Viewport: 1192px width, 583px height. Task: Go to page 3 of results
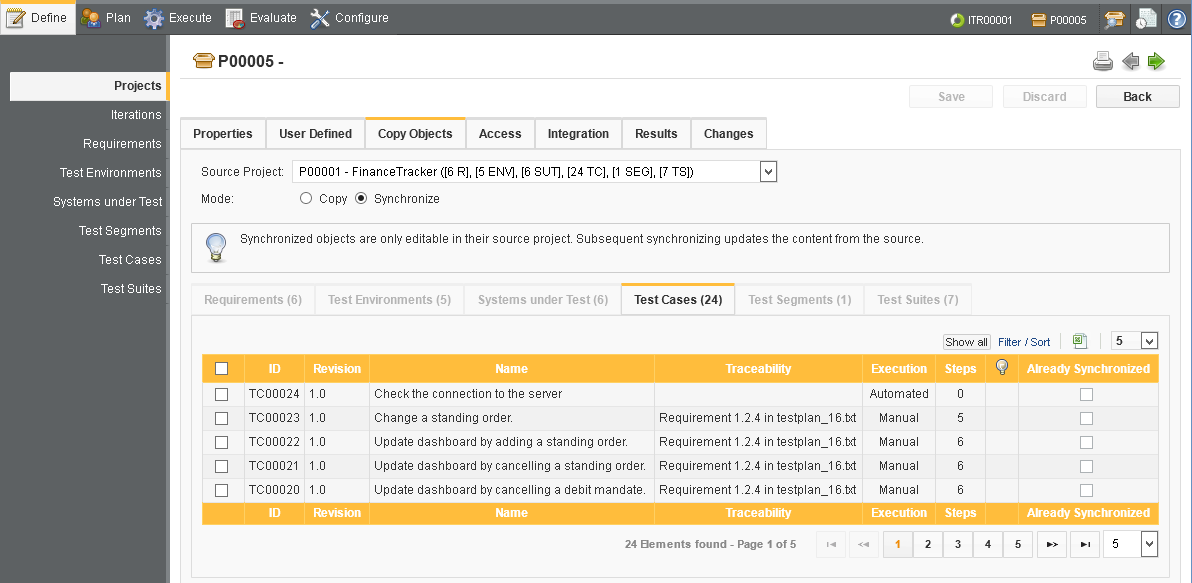pos(958,544)
